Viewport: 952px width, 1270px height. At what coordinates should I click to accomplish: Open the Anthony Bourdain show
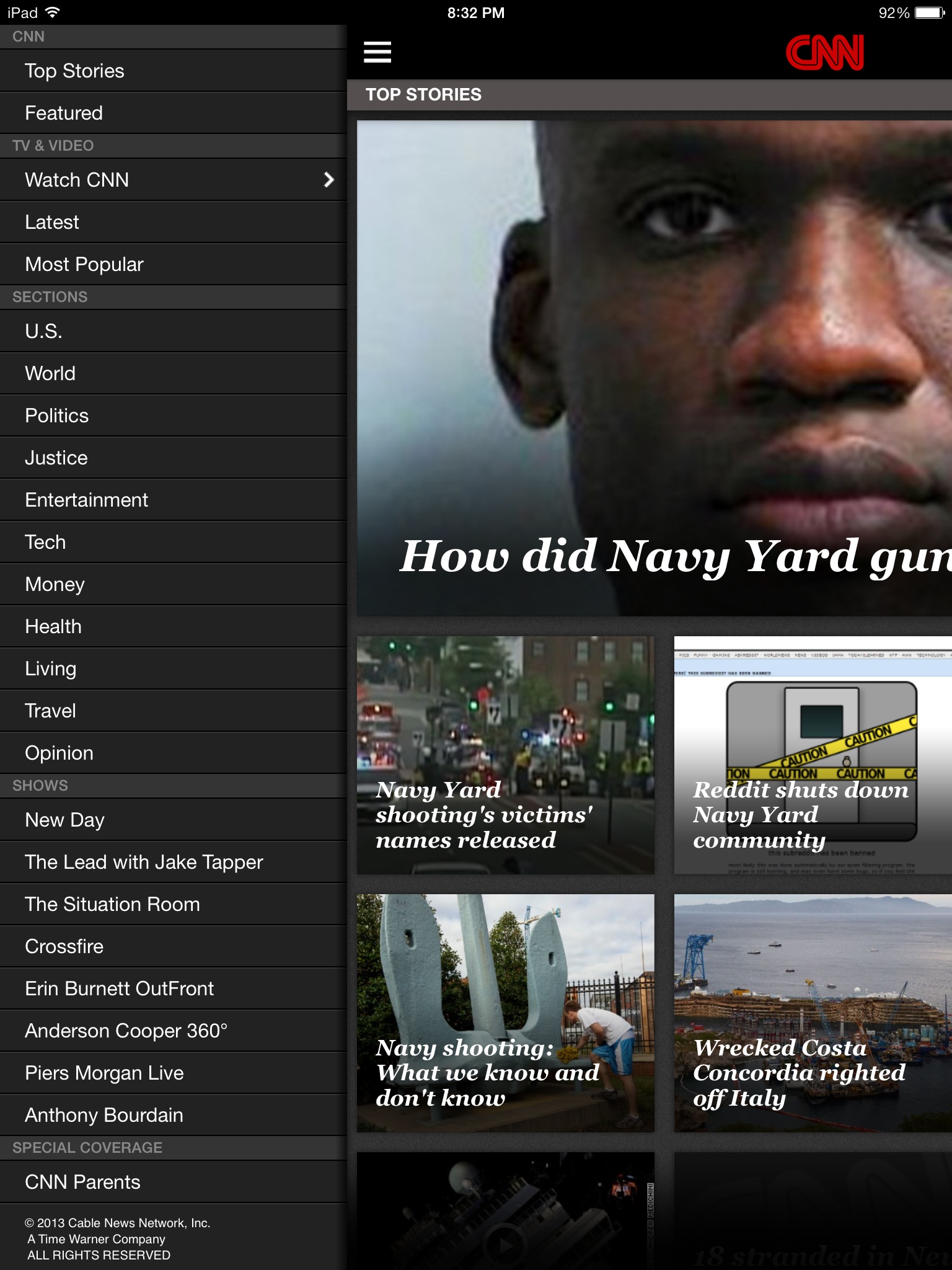tap(173, 1115)
